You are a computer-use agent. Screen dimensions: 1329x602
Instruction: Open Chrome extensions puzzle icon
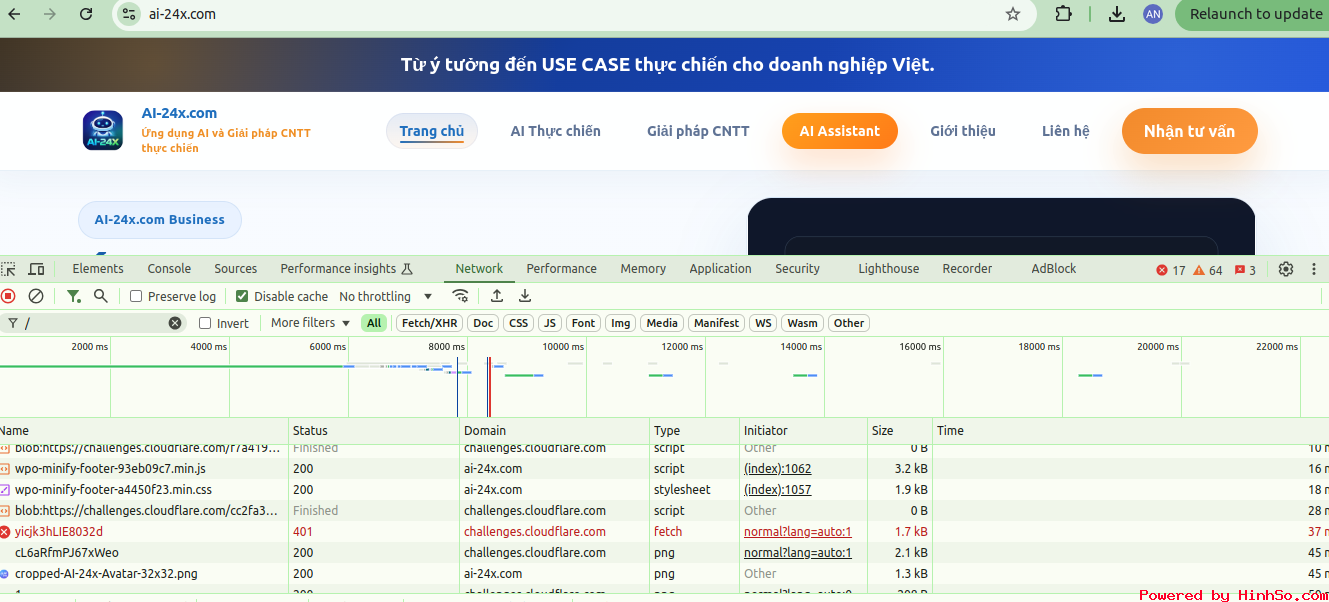[x=1064, y=14]
